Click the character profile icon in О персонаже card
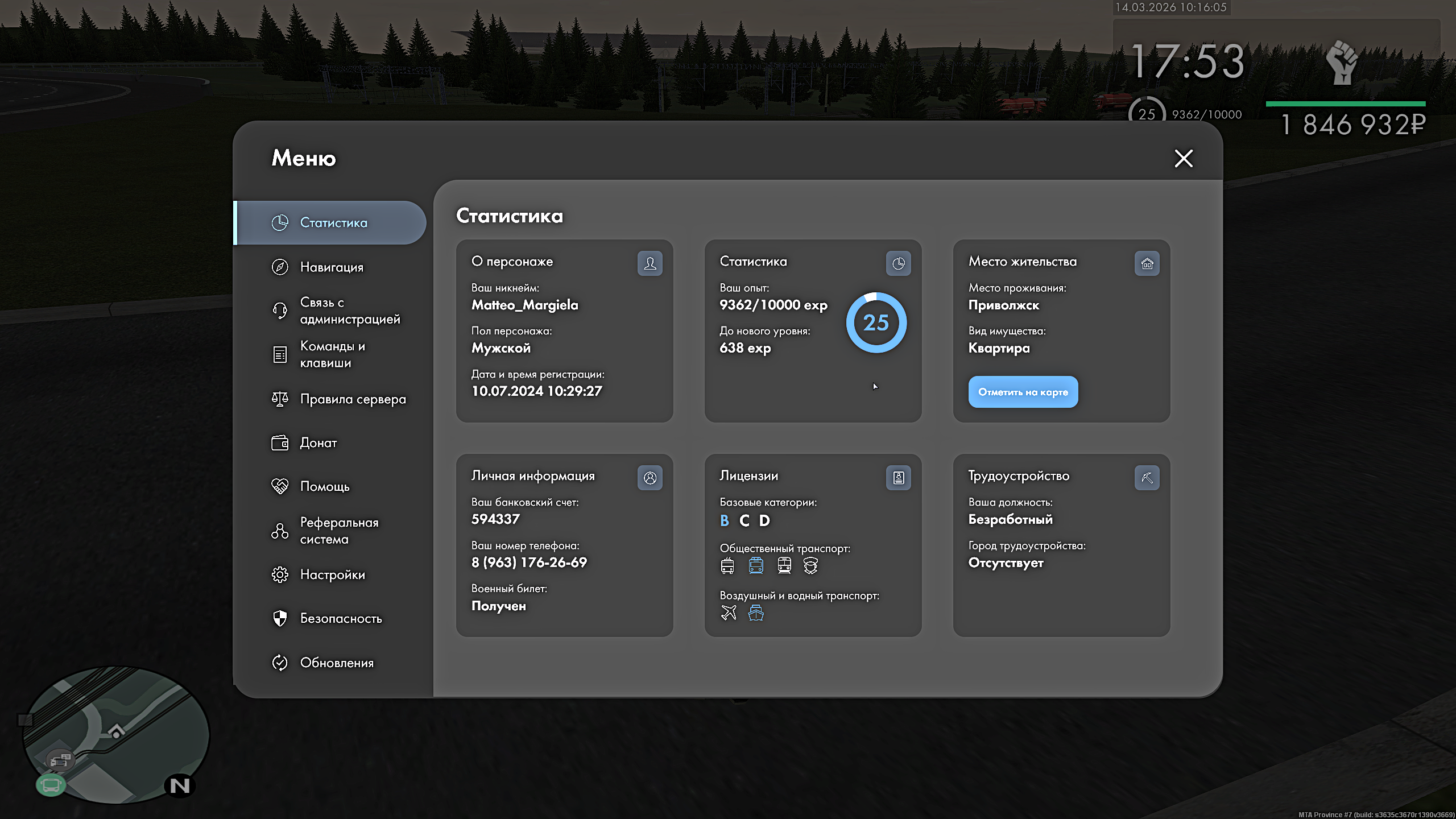 650,263
